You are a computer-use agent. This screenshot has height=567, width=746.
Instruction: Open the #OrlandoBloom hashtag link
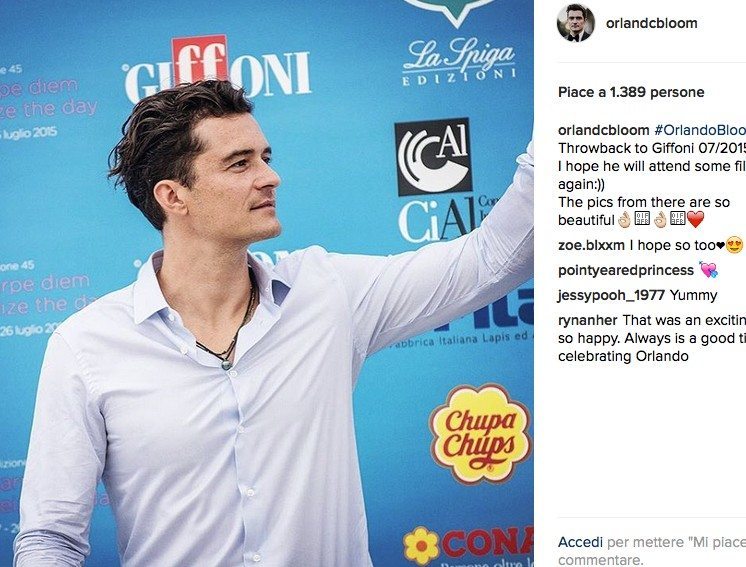point(700,130)
